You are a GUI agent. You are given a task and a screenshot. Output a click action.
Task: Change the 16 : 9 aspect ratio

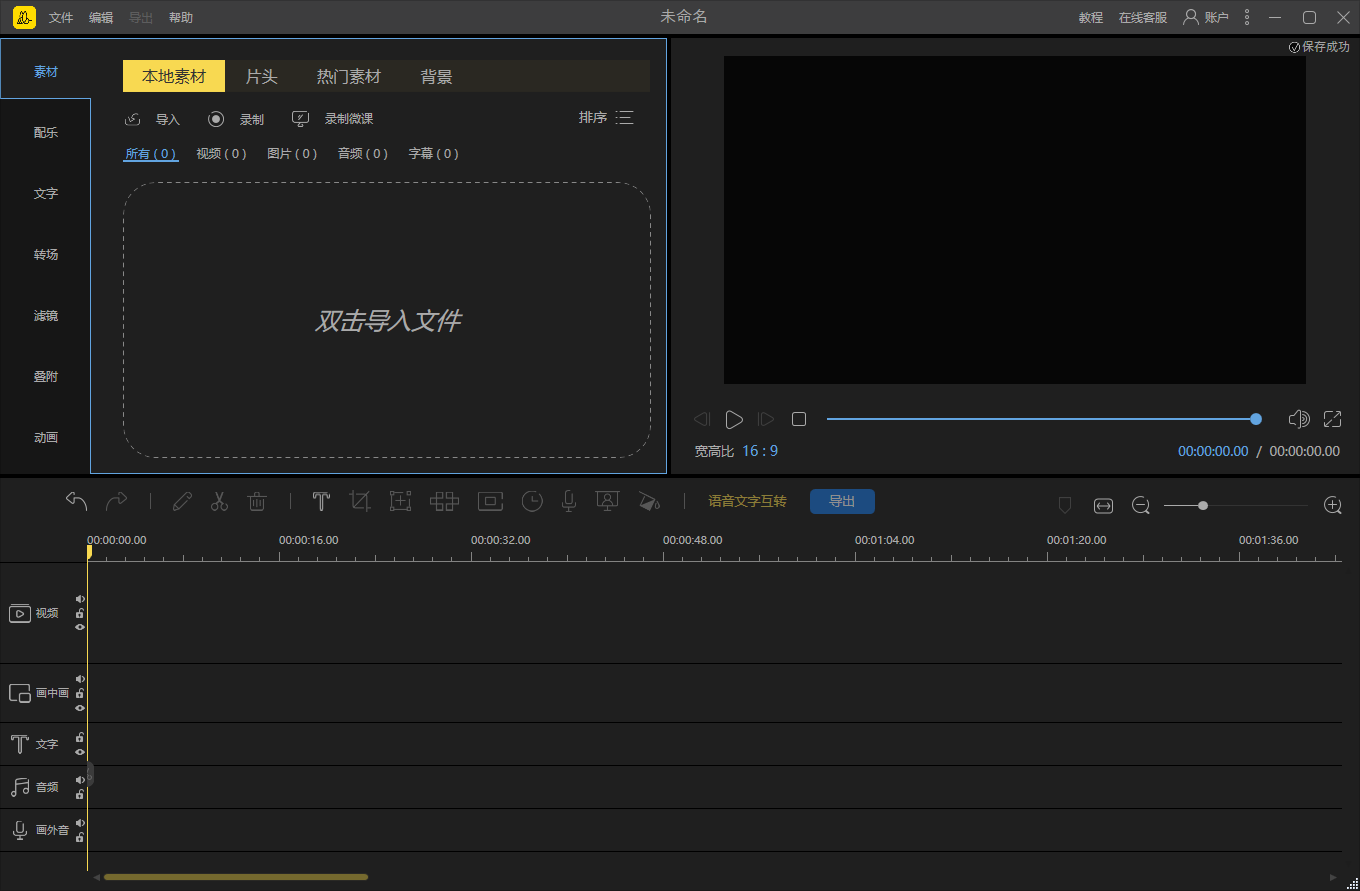[760, 451]
